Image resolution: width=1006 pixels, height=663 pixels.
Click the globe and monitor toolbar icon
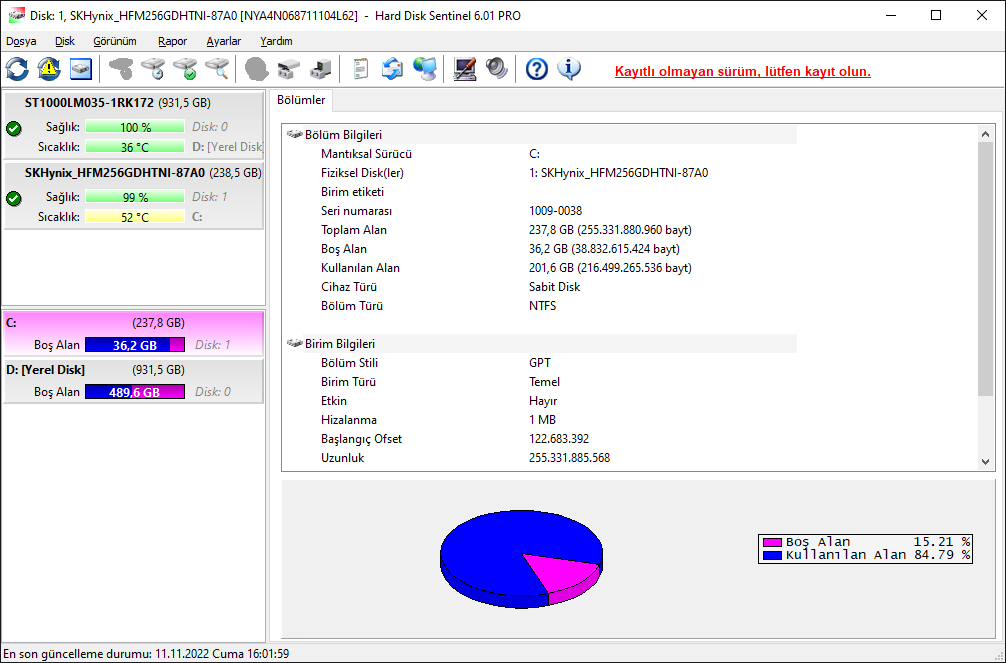pyautogui.click(x=425, y=69)
